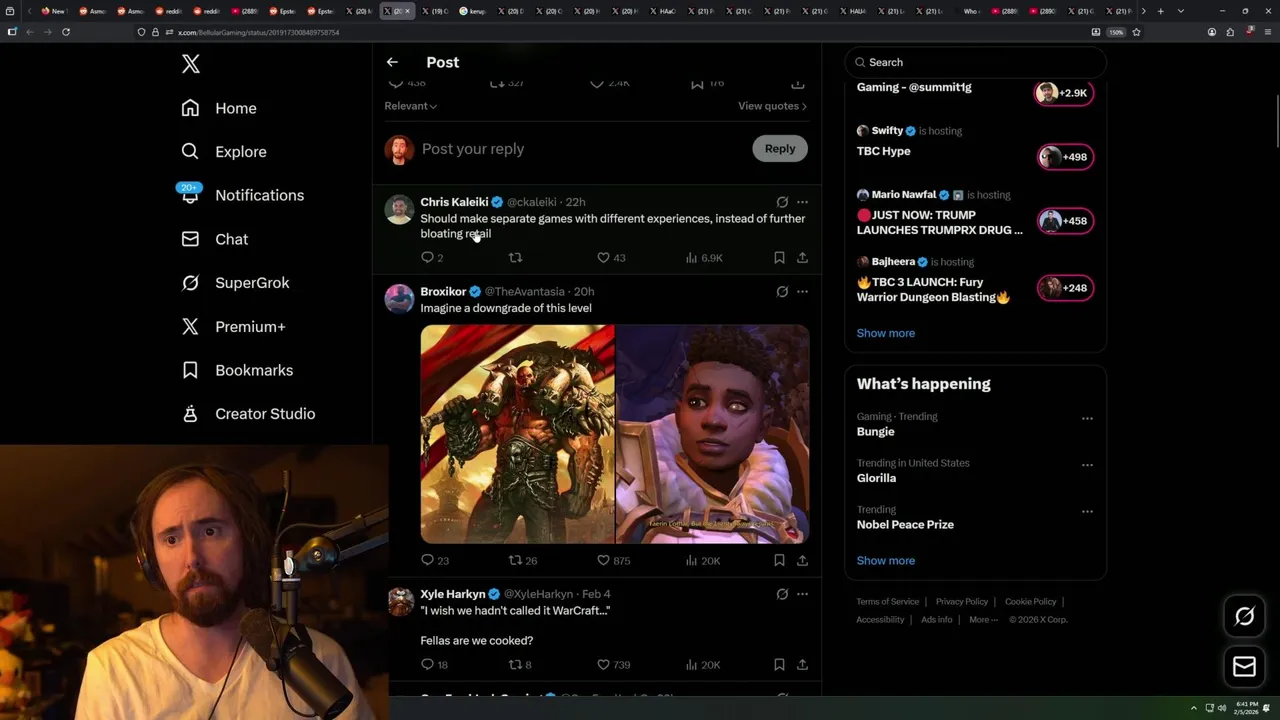Show more live broadcasts
The height and width of the screenshot is (720, 1280).
click(x=885, y=333)
